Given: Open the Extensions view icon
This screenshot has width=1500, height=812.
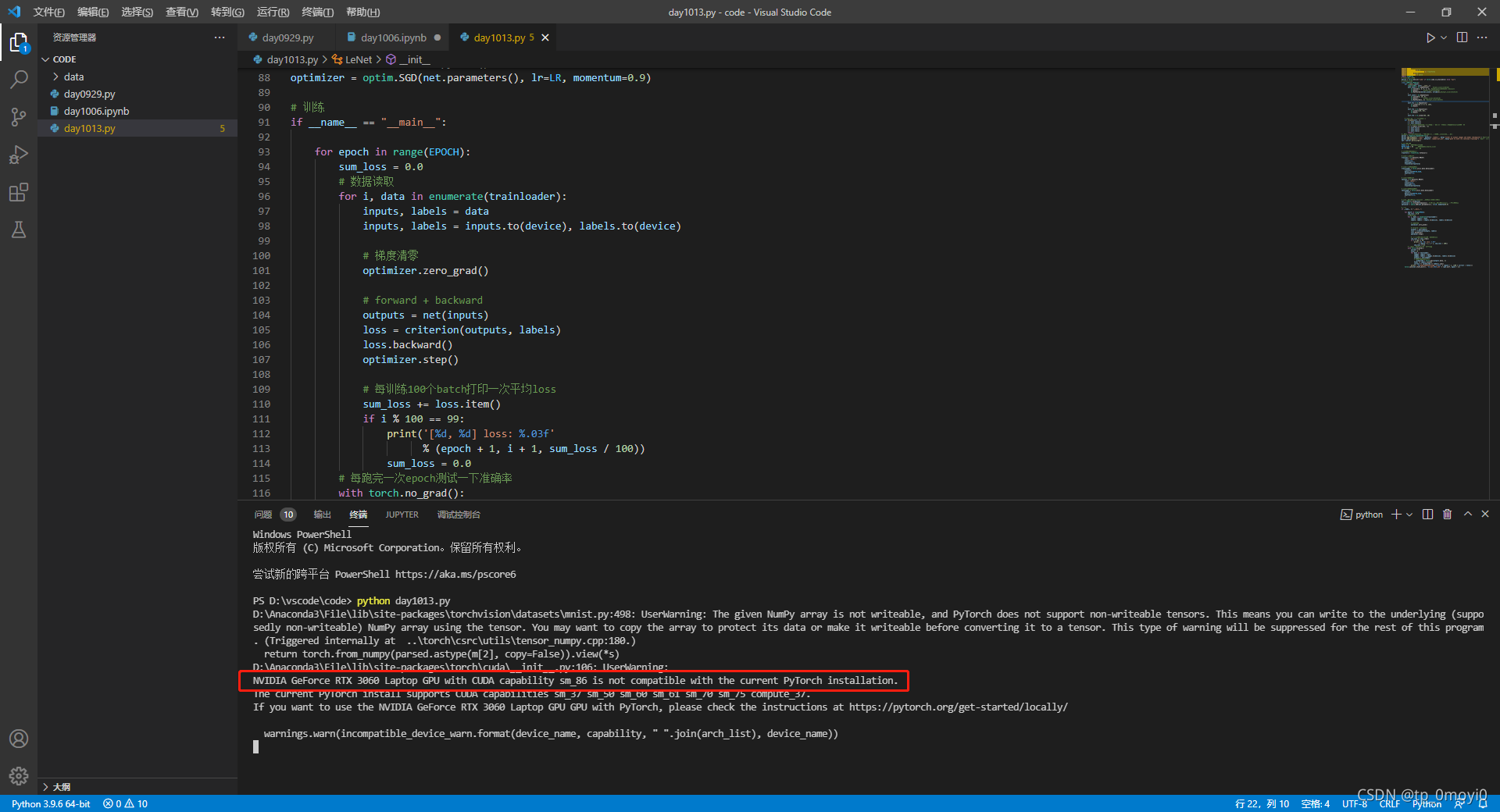Looking at the screenshot, I should [19, 192].
